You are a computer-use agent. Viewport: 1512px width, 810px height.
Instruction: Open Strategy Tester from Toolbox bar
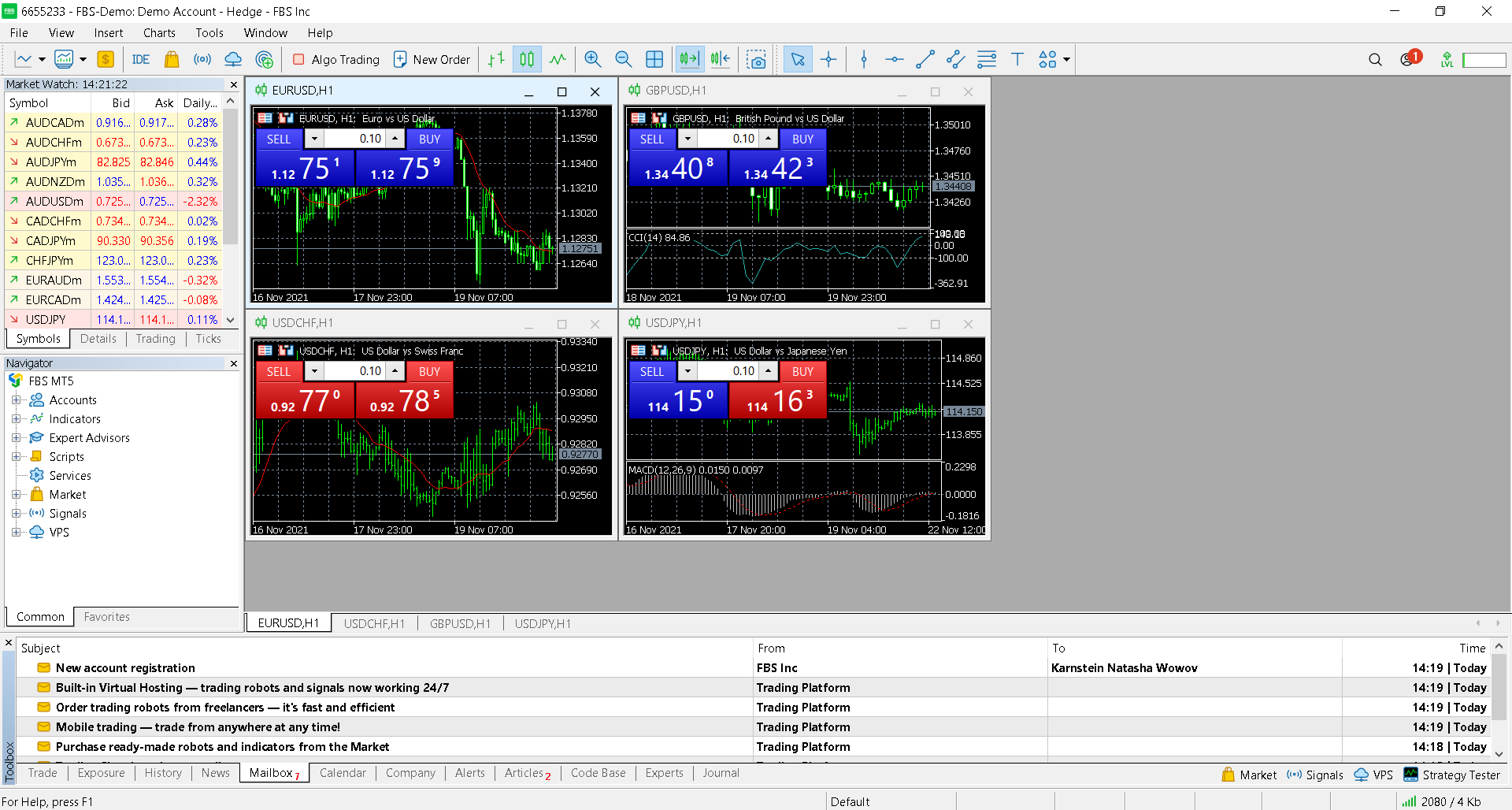1452,775
